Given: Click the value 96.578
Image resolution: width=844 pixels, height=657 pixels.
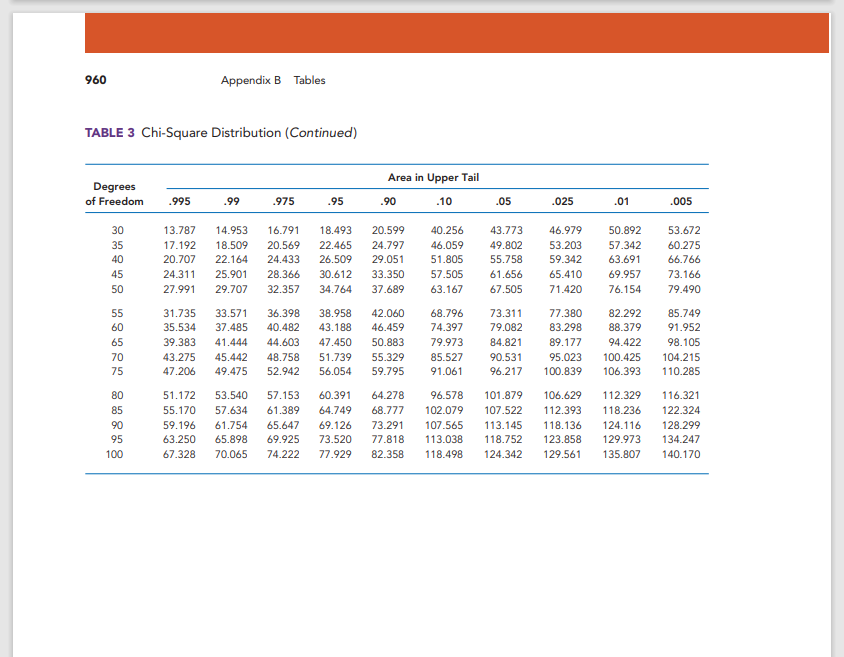Looking at the screenshot, I should click(447, 395).
